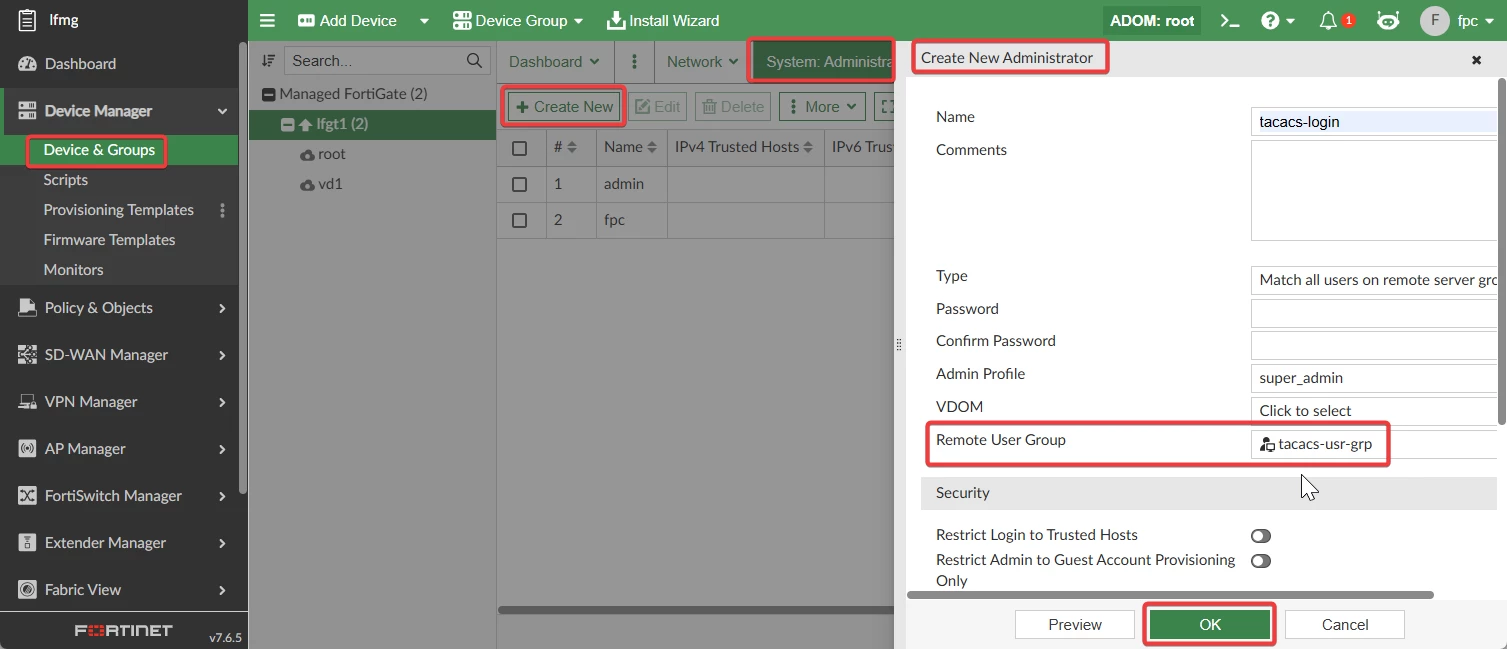Open Firmware Templates
Image resolution: width=1507 pixels, height=649 pixels.
109,240
